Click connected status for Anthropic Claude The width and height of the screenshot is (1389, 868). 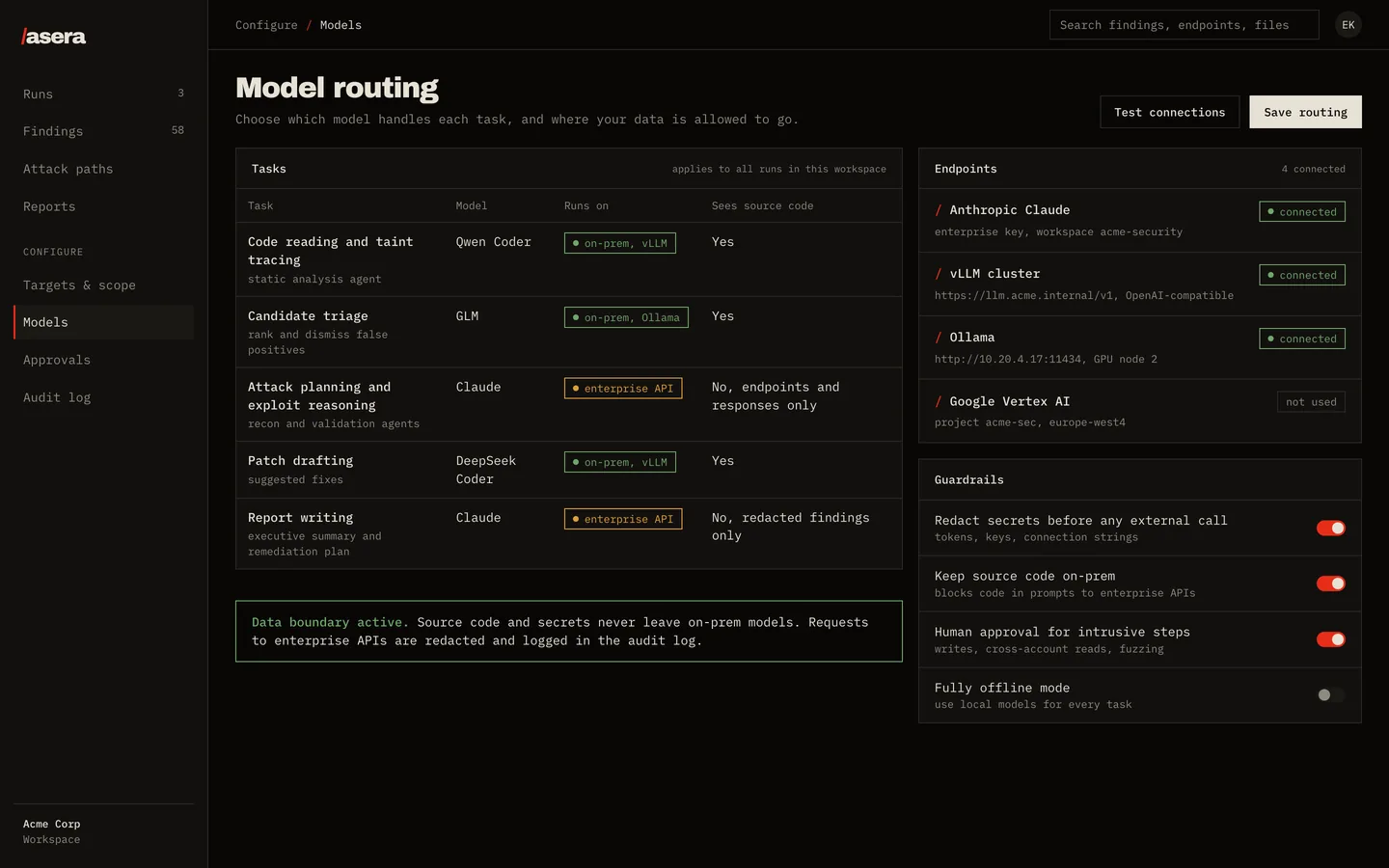click(1302, 211)
